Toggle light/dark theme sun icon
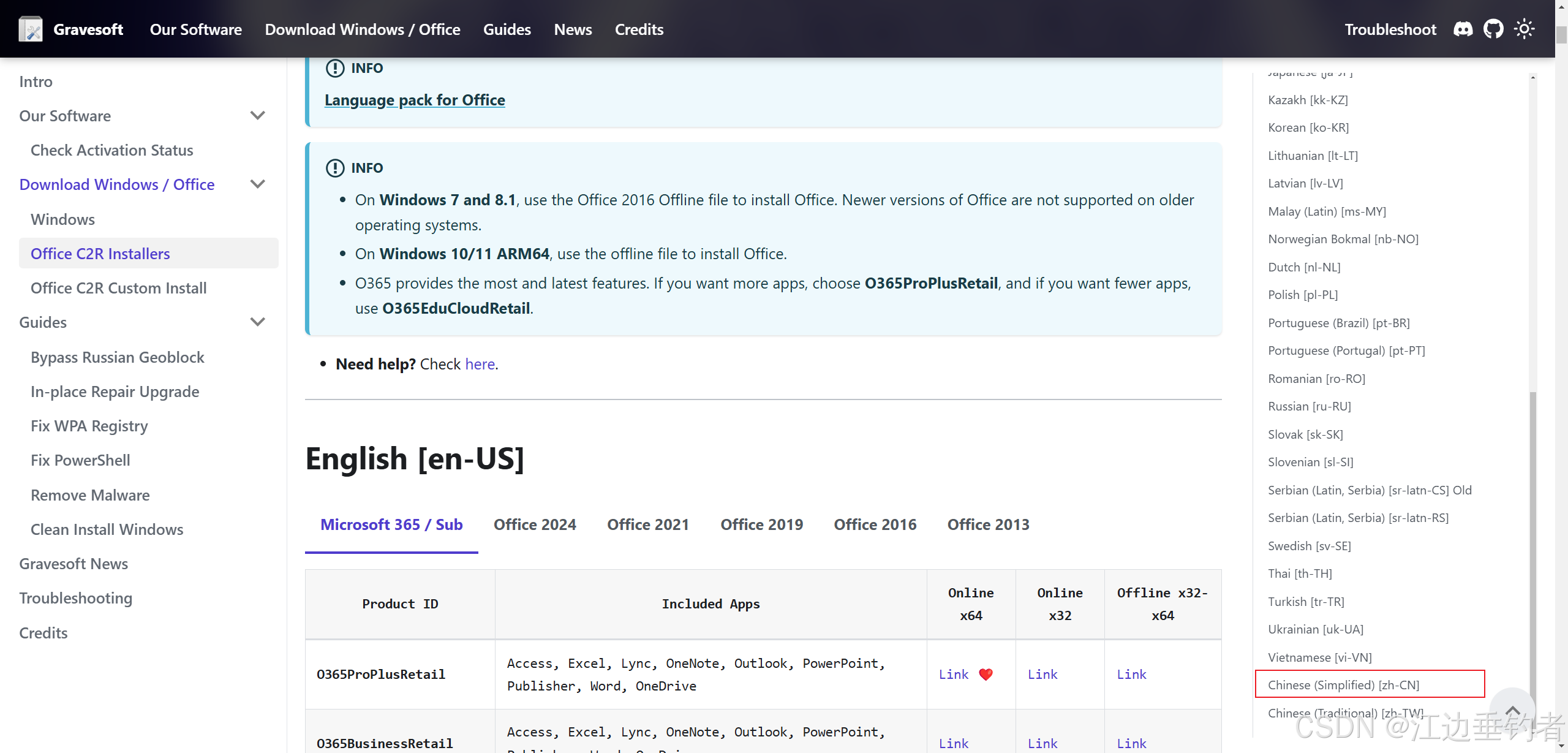1568x753 pixels. pos(1524,29)
